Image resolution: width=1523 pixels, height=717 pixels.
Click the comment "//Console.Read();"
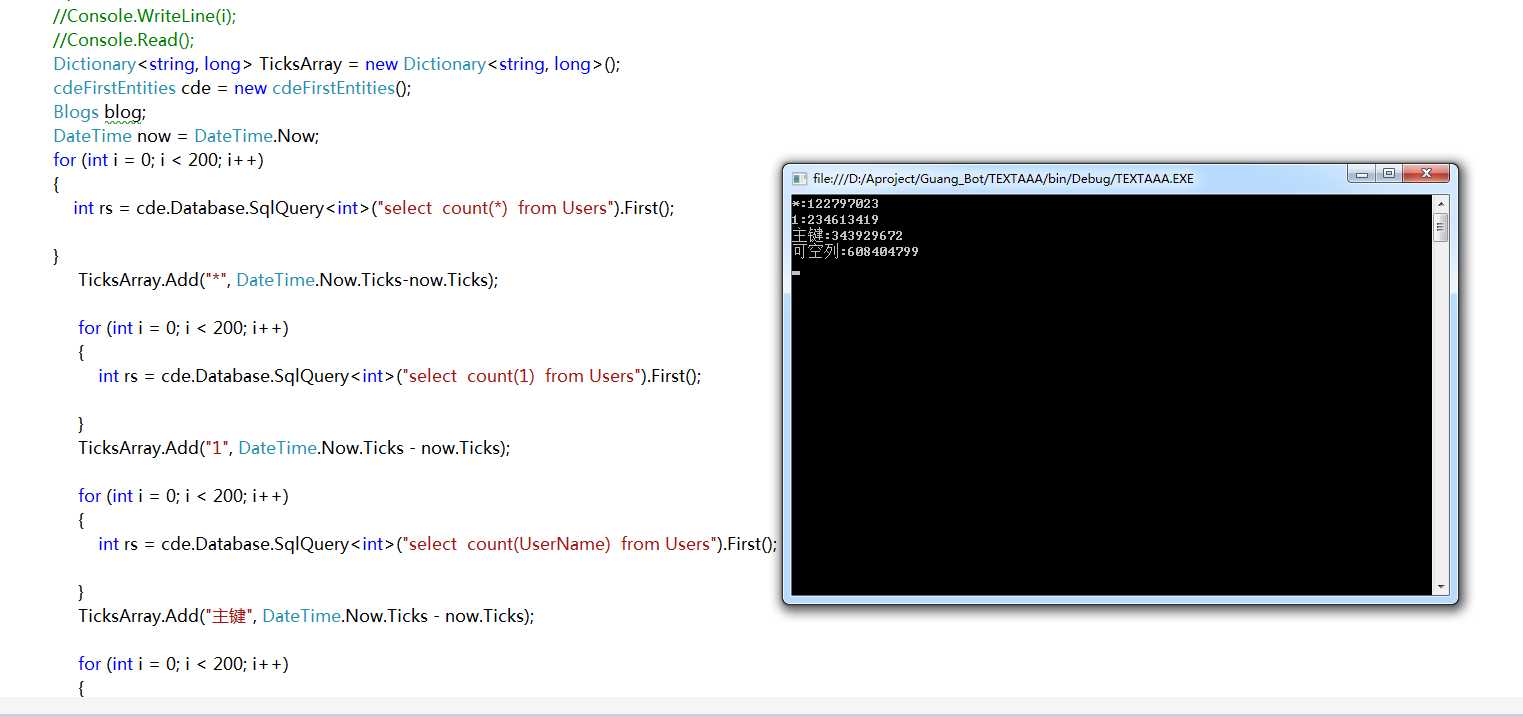point(124,40)
